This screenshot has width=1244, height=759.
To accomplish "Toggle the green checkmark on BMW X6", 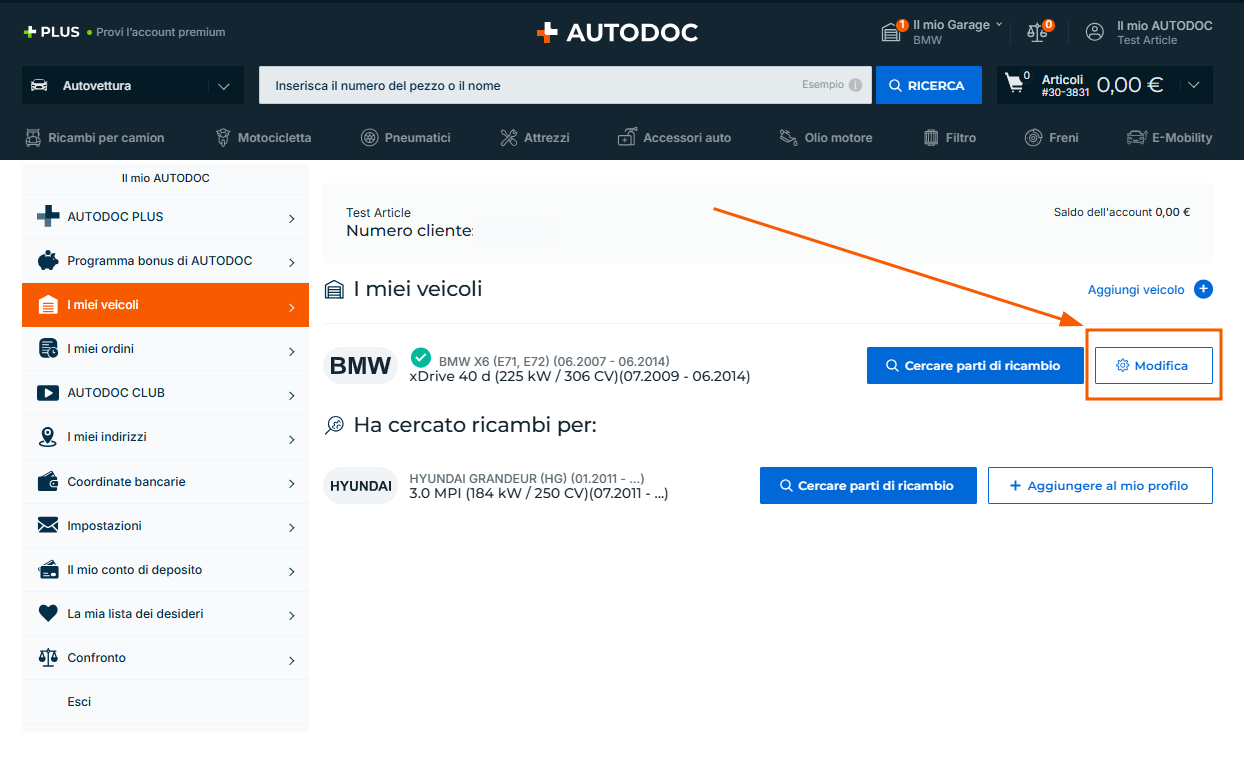I will tap(421, 357).
